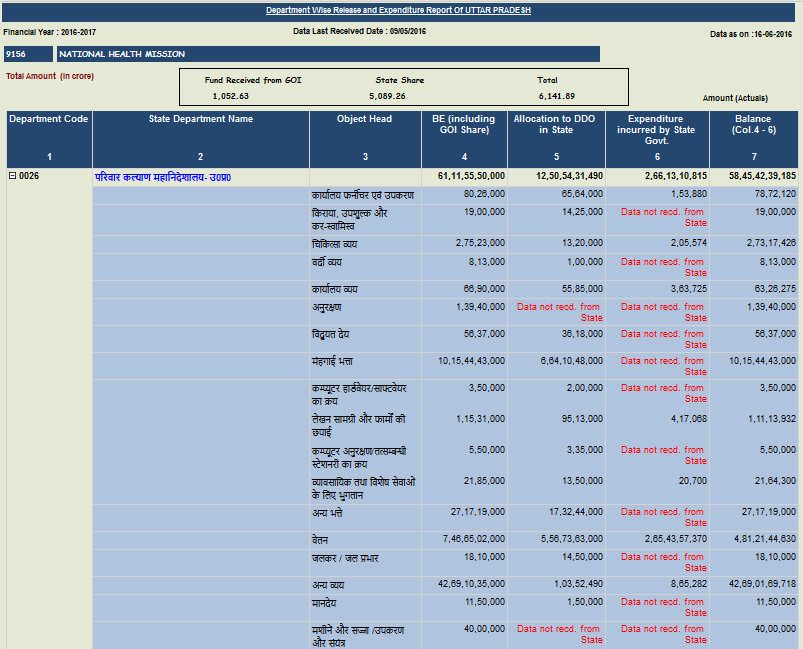
Task: Select State Share value 5,089.26
Action: [x=387, y=96]
